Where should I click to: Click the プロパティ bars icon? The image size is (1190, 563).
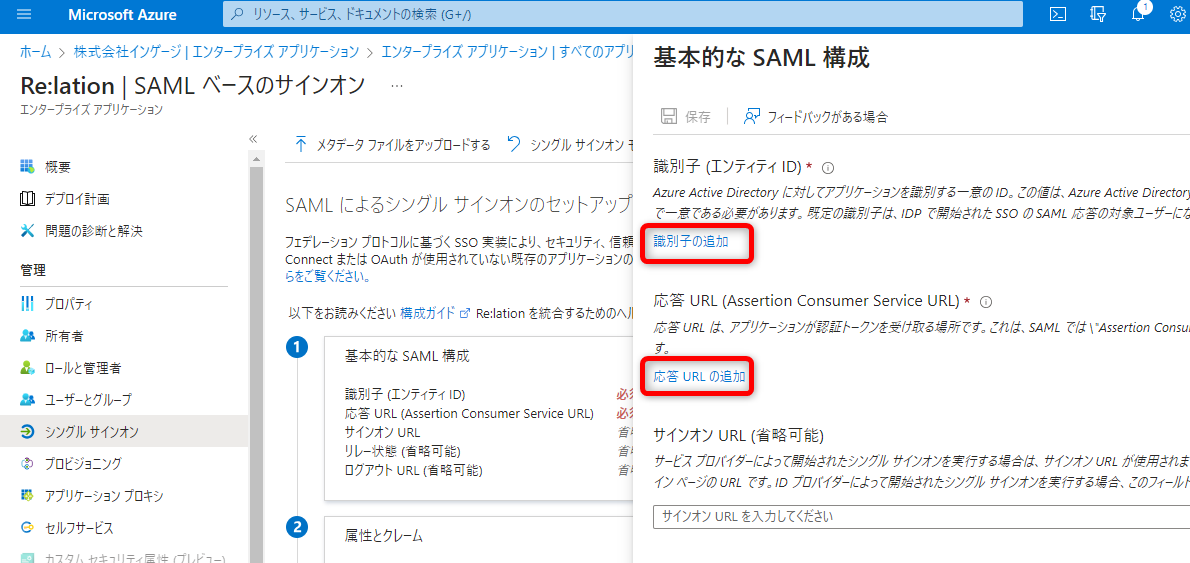pos(27,304)
